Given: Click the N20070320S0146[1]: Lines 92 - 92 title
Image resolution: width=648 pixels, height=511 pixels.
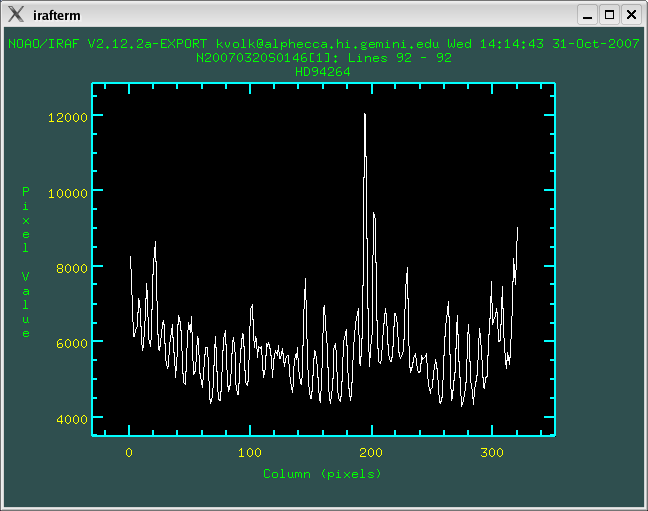Looking at the screenshot, I should pyautogui.click(x=324, y=58).
